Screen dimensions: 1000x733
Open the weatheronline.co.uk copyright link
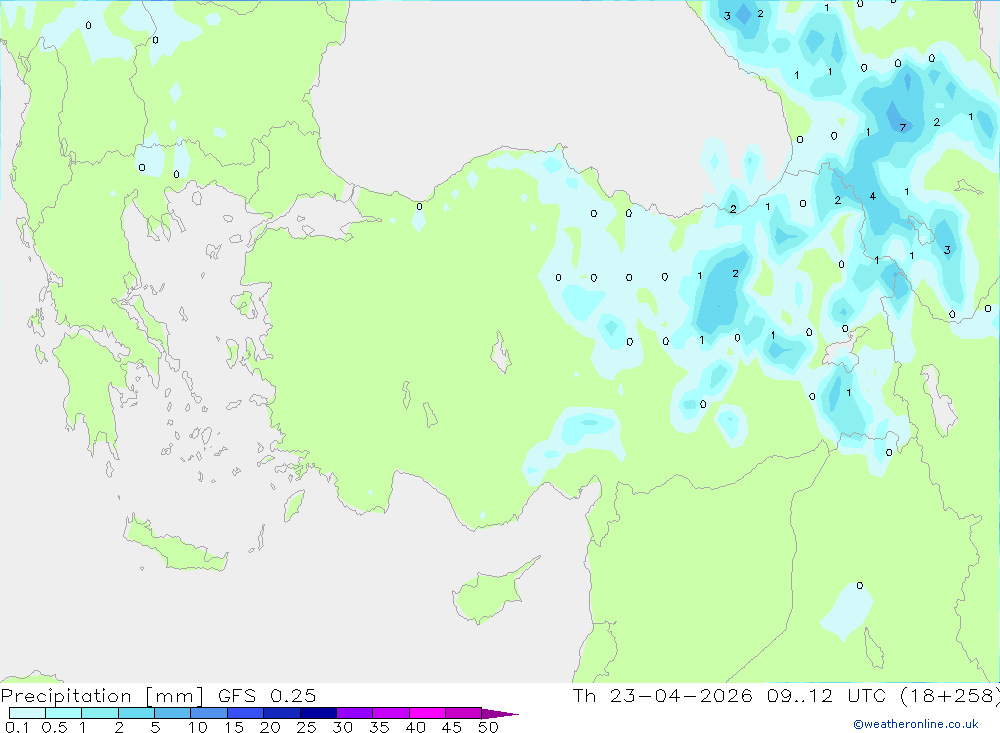click(915, 724)
